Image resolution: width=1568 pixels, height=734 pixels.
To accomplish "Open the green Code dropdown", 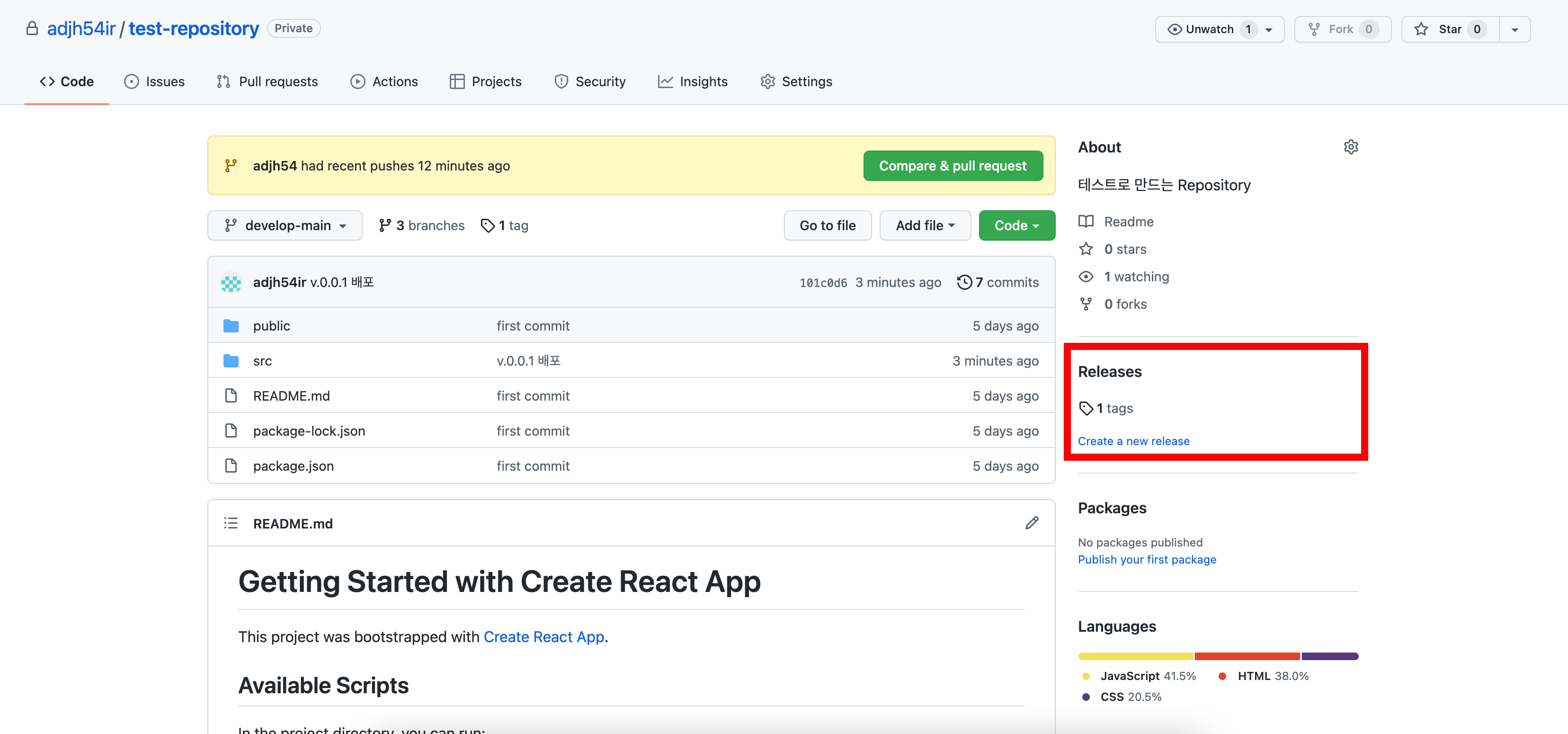I will [x=1016, y=225].
